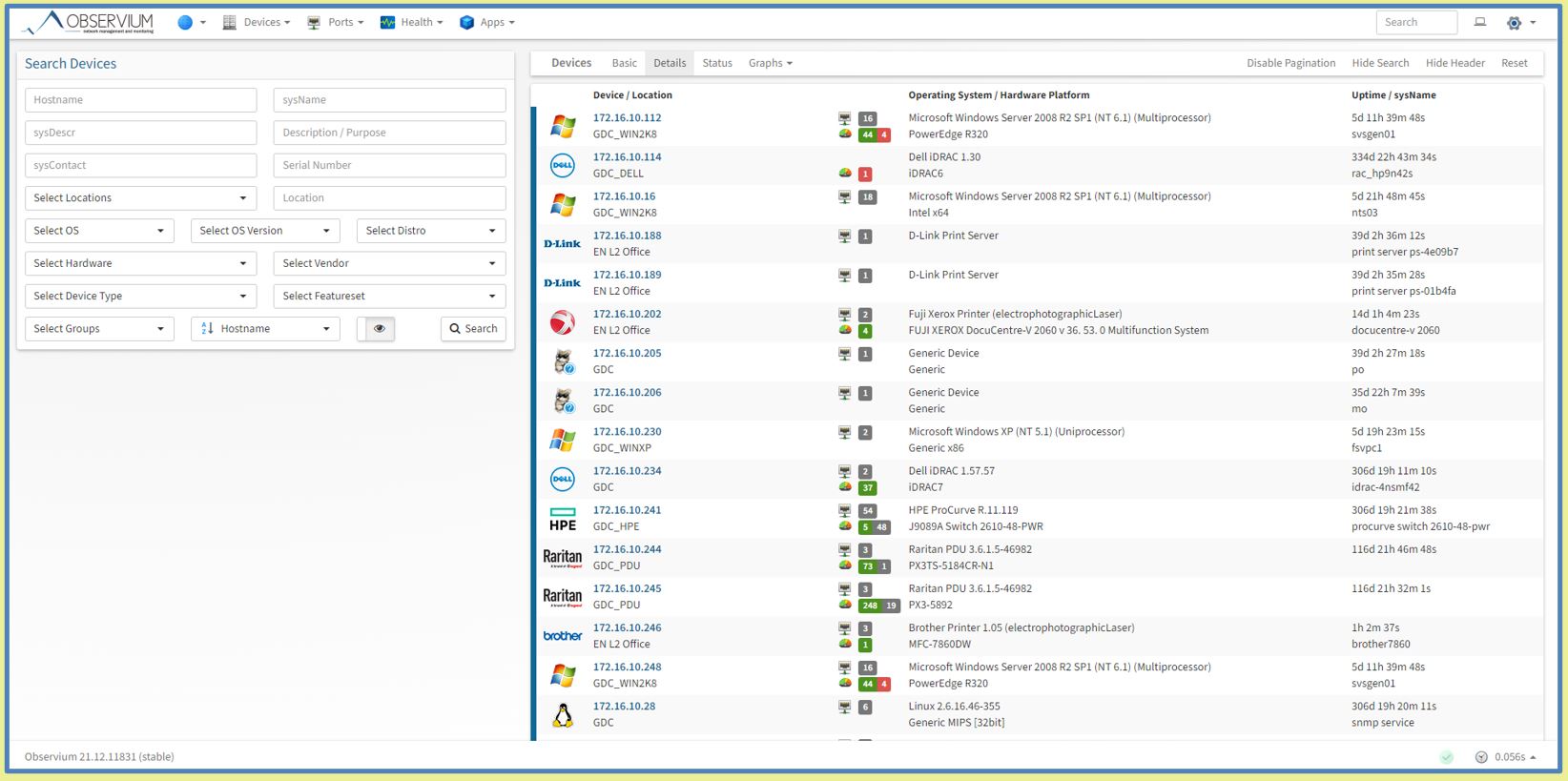This screenshot has height=781, width=1568.
Task: Toggle the eye visibility button
Action: point(378,329)
